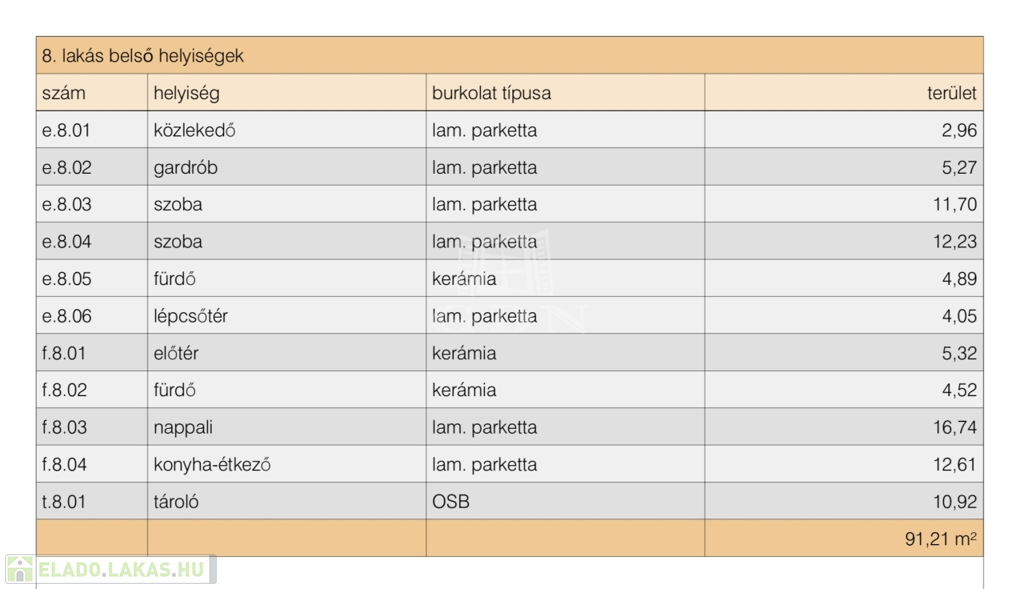Click the "helyiség" column header

click(x=186, y=93)
